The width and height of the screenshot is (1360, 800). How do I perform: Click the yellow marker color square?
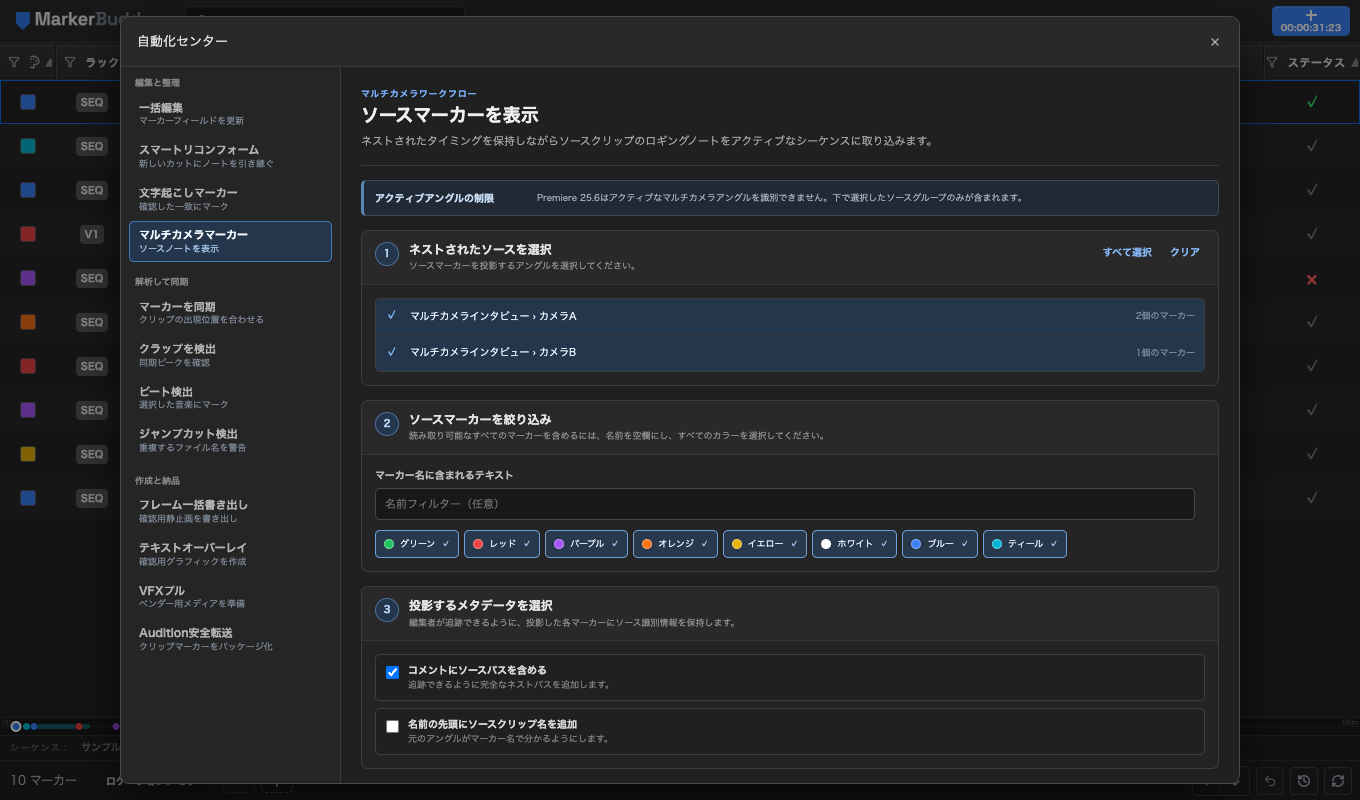point(28,454)
